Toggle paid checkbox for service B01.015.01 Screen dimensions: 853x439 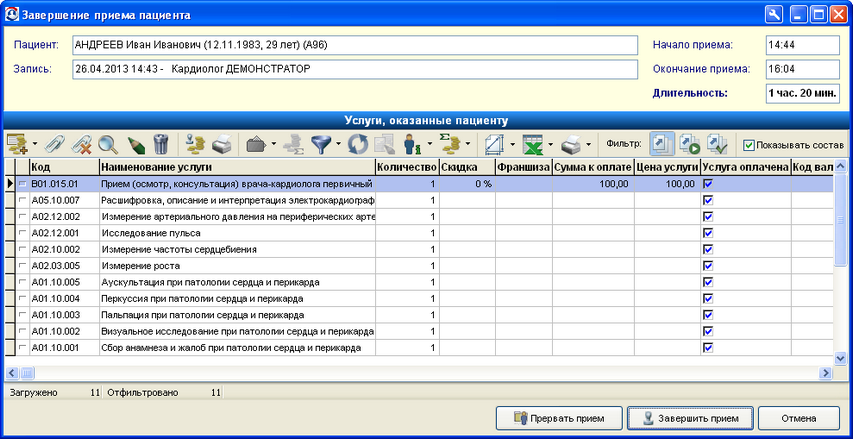point(708,184)
